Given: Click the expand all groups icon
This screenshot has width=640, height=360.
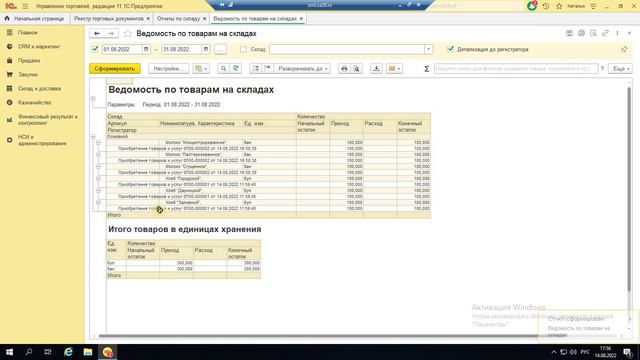Looking at the screenshot, I should tap(267, 69).
